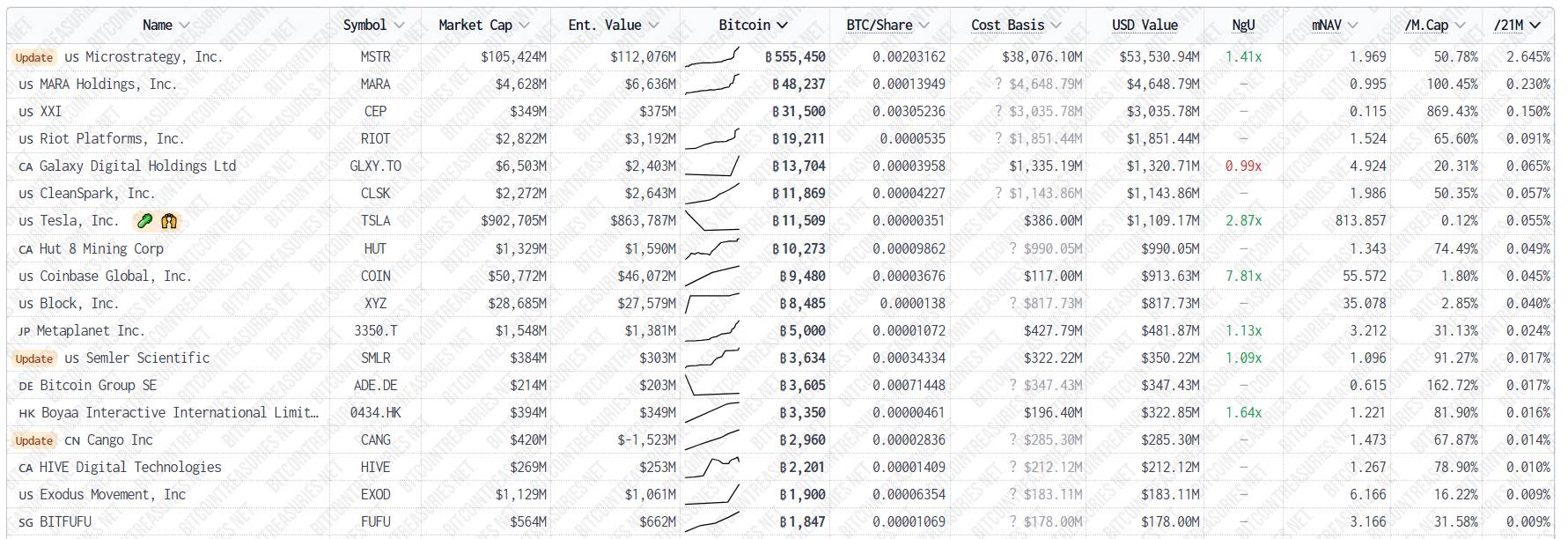The width and height of the screenshot is (1568, 539).
Task: Click the green 7.81x NgU value
Action: [x=1243, y=277]
